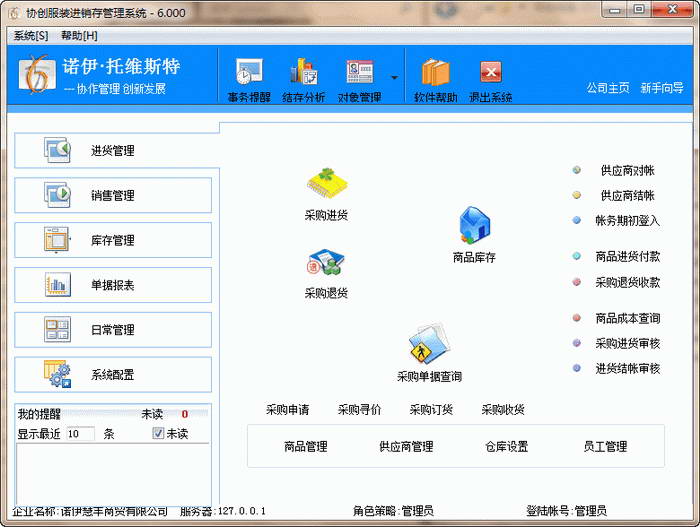Viewport: 700px width, 527px height.
Task: Click the 公司主页 link
Action: (608, 88)
